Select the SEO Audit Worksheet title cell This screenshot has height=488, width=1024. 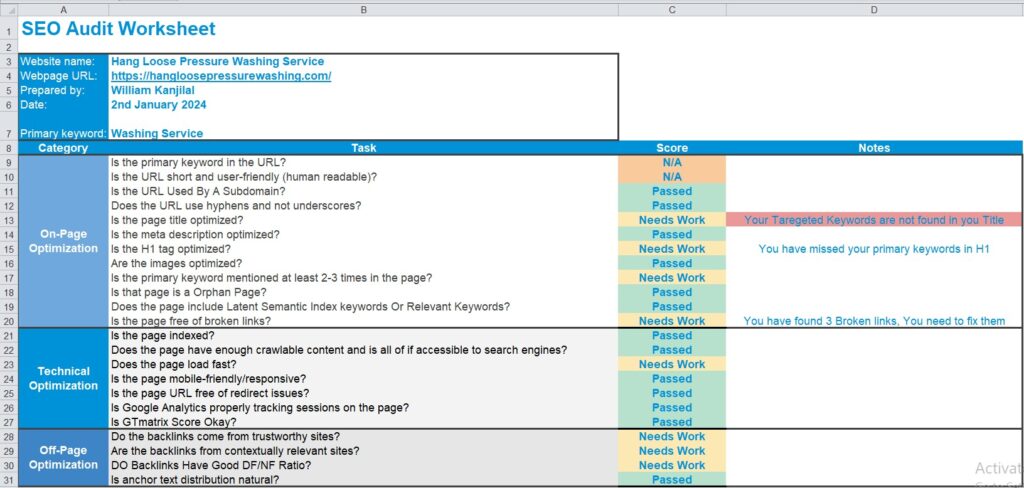click(x=118, y=29)
